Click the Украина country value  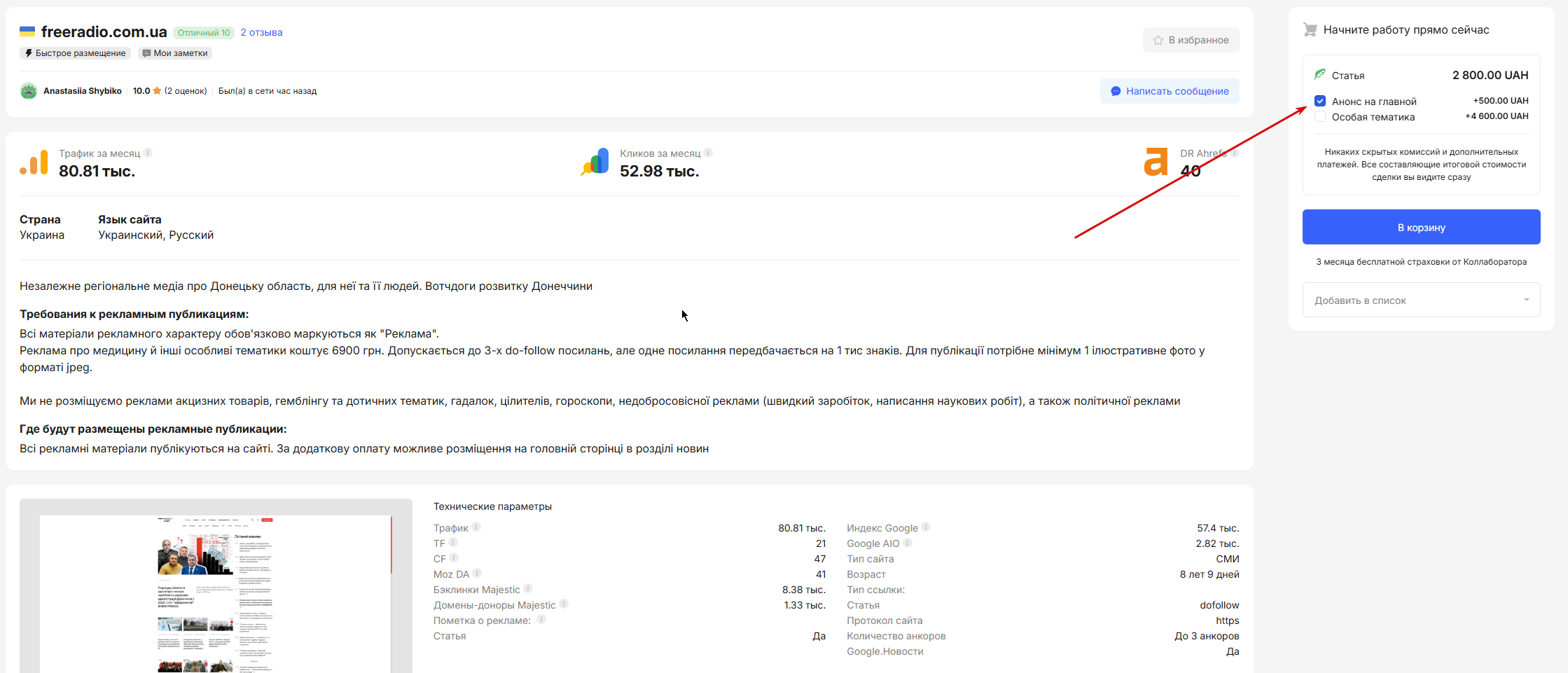[x=42, y=235]
